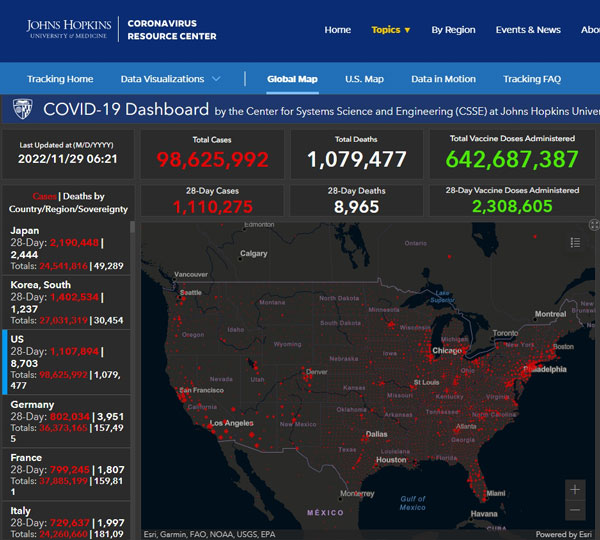
Task: Click the country list scrollbar
Action: 132,227
